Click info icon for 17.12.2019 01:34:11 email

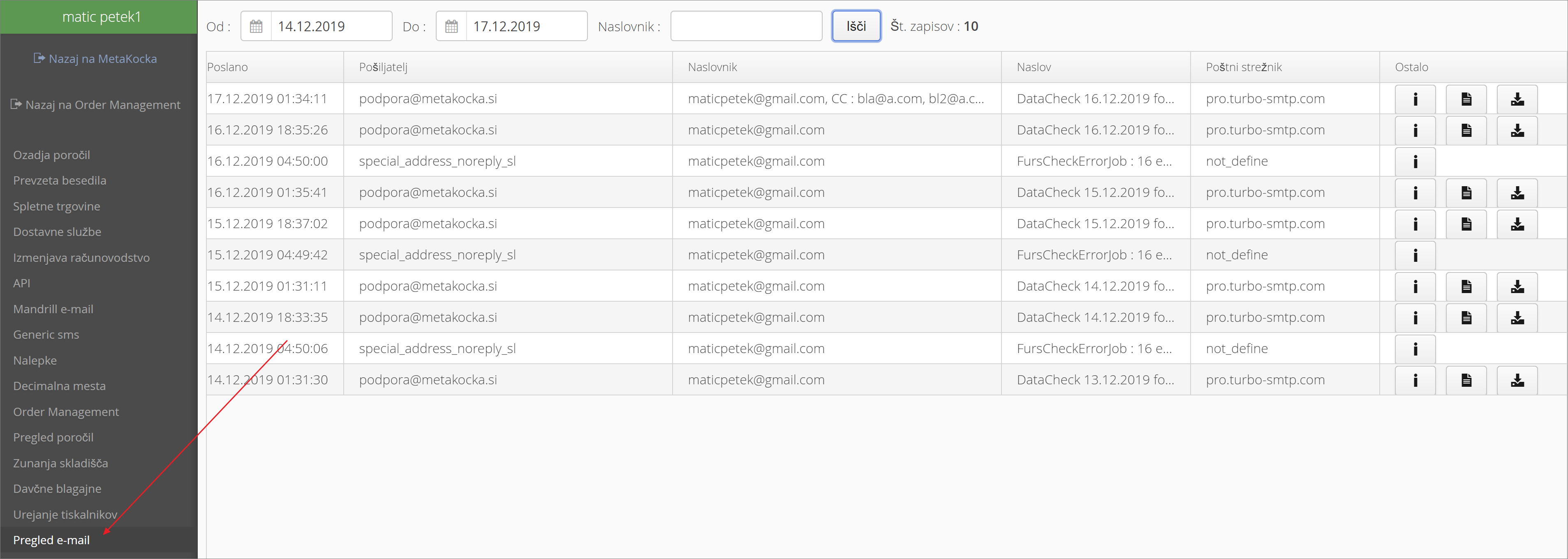(x=1415, y=99)
